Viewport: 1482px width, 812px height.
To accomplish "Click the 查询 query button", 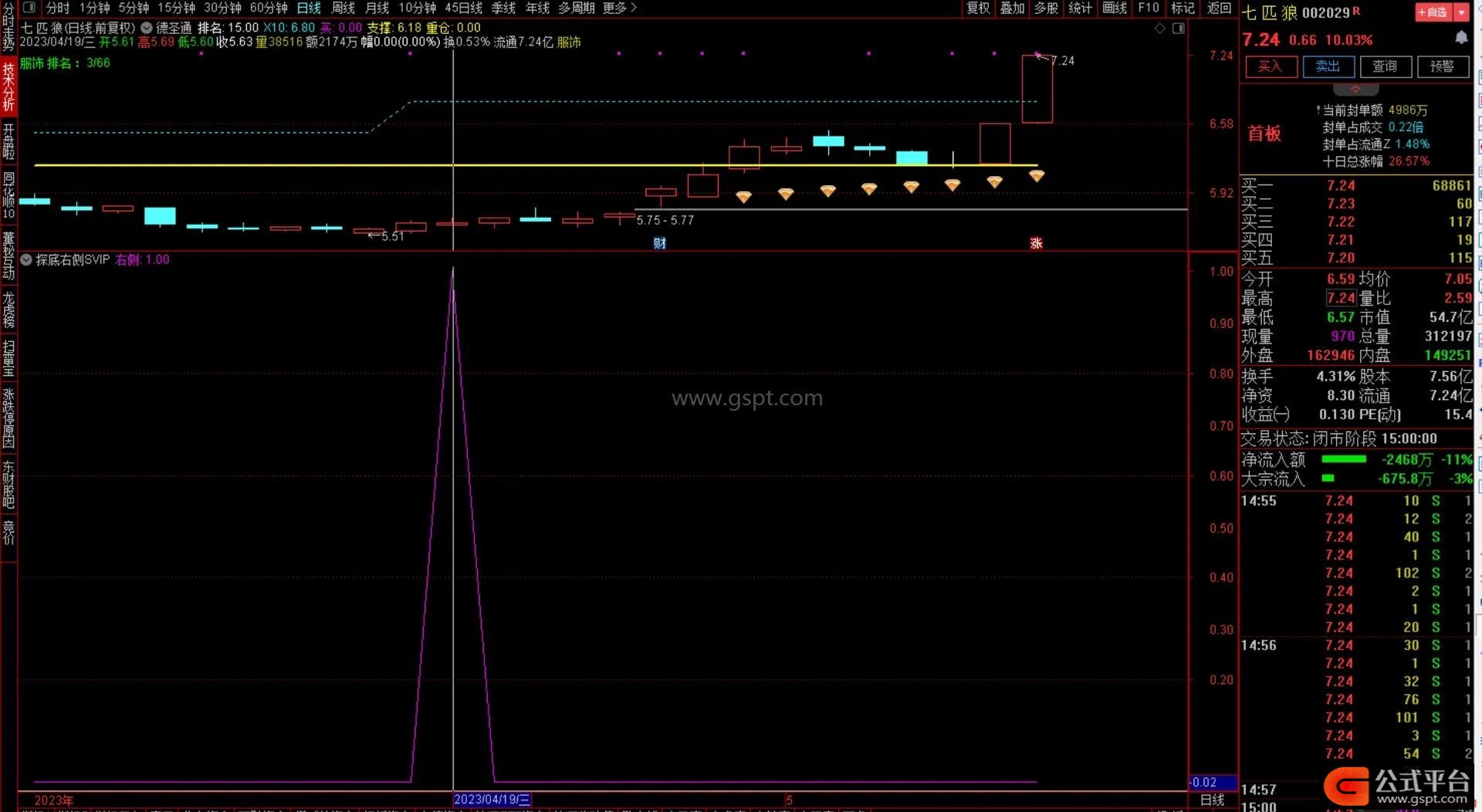I will tap(1385, 66).
